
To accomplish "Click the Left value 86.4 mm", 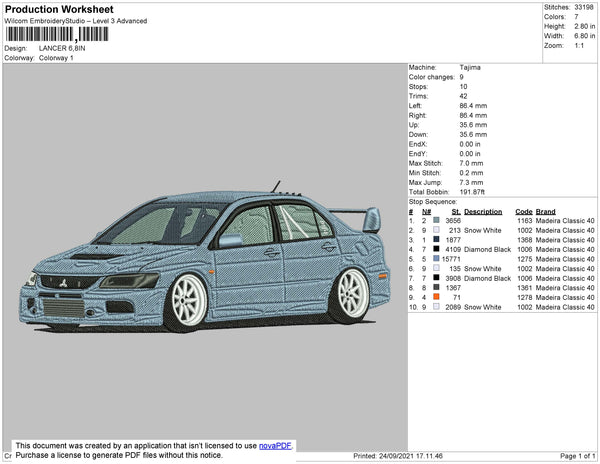I will click(x=473, y=106).
